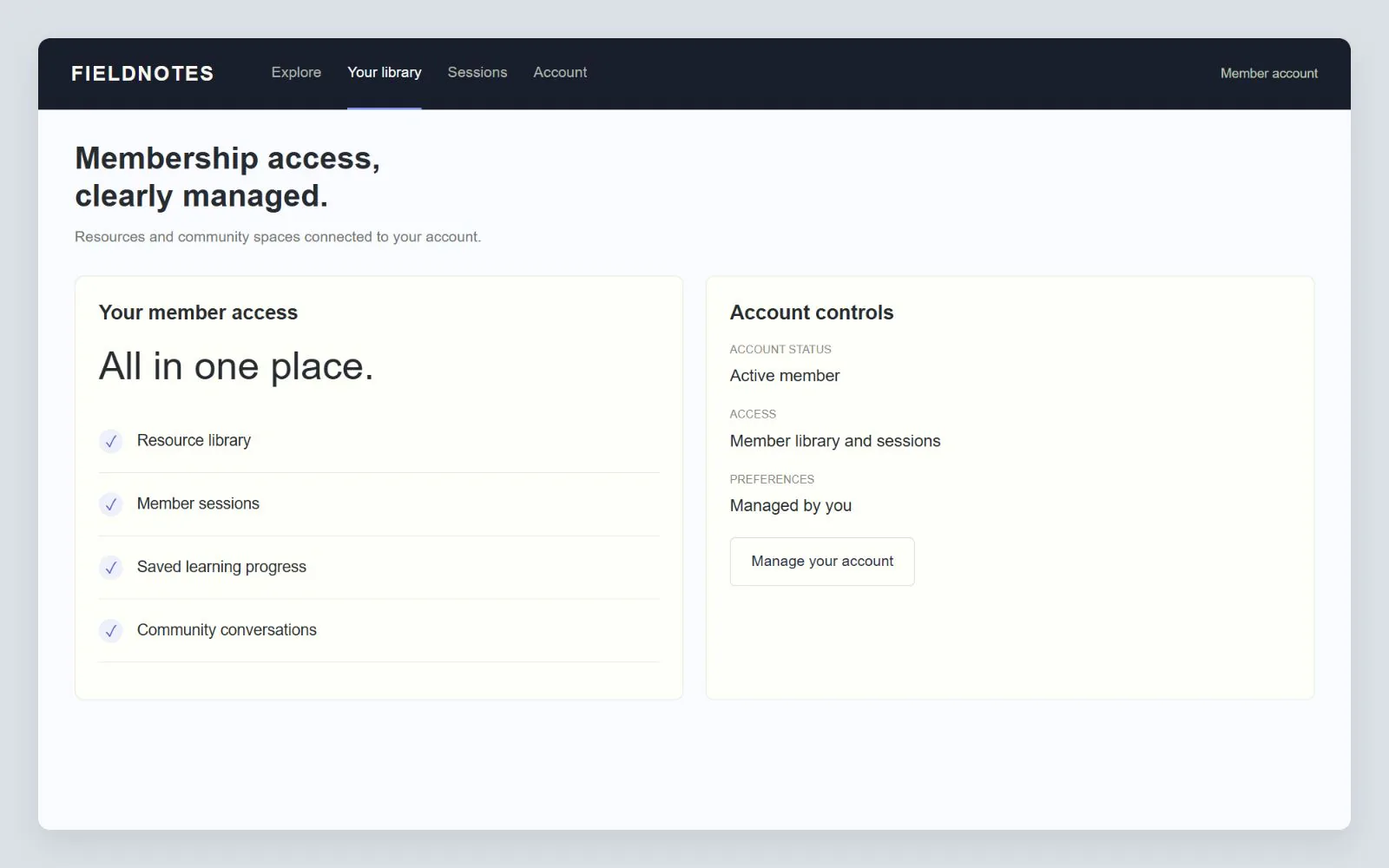The height and width of the screenshot is (868, 1389).
Task: Click the All in one place headline
Action: [236, 366]
